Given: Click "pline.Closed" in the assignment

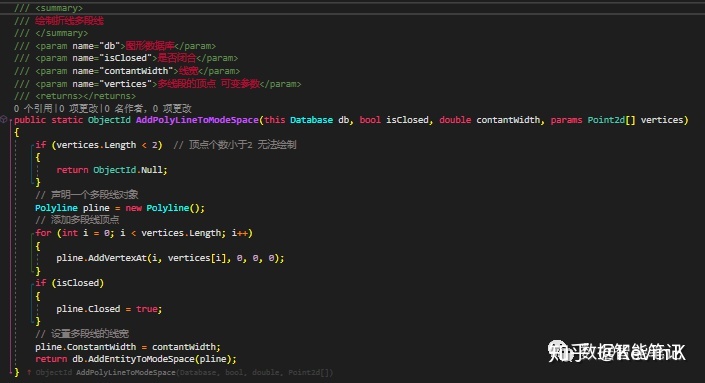Looking at the screenshot, I should tap(88, 309).
